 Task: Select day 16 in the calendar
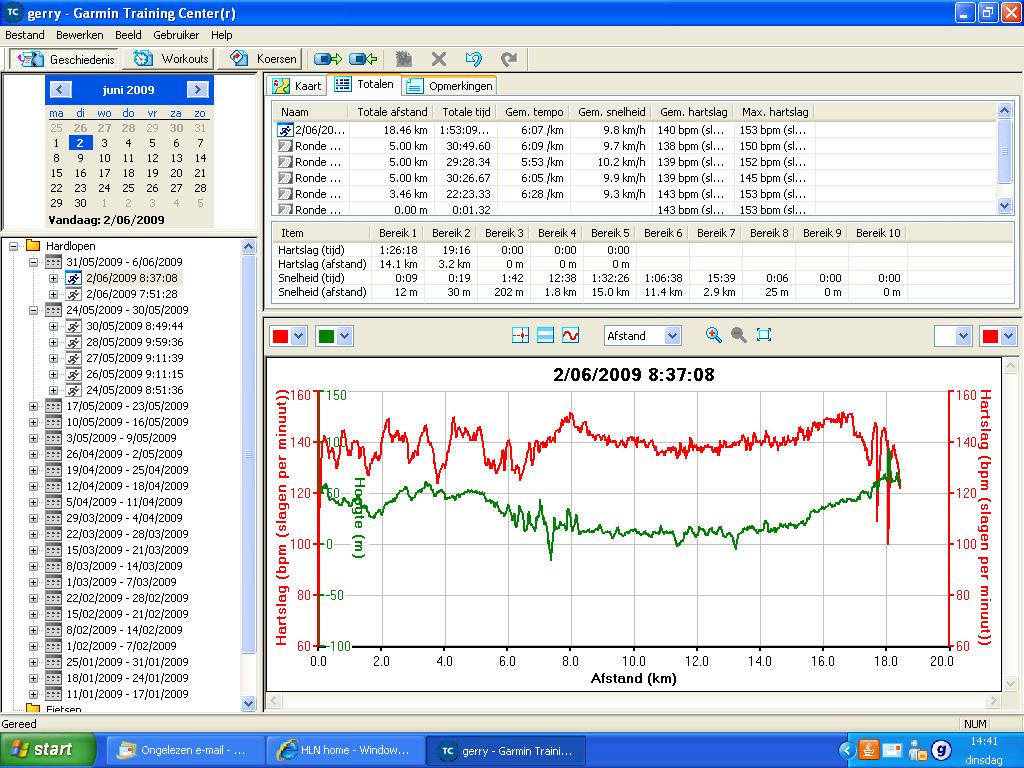click(x=80, y=174)
